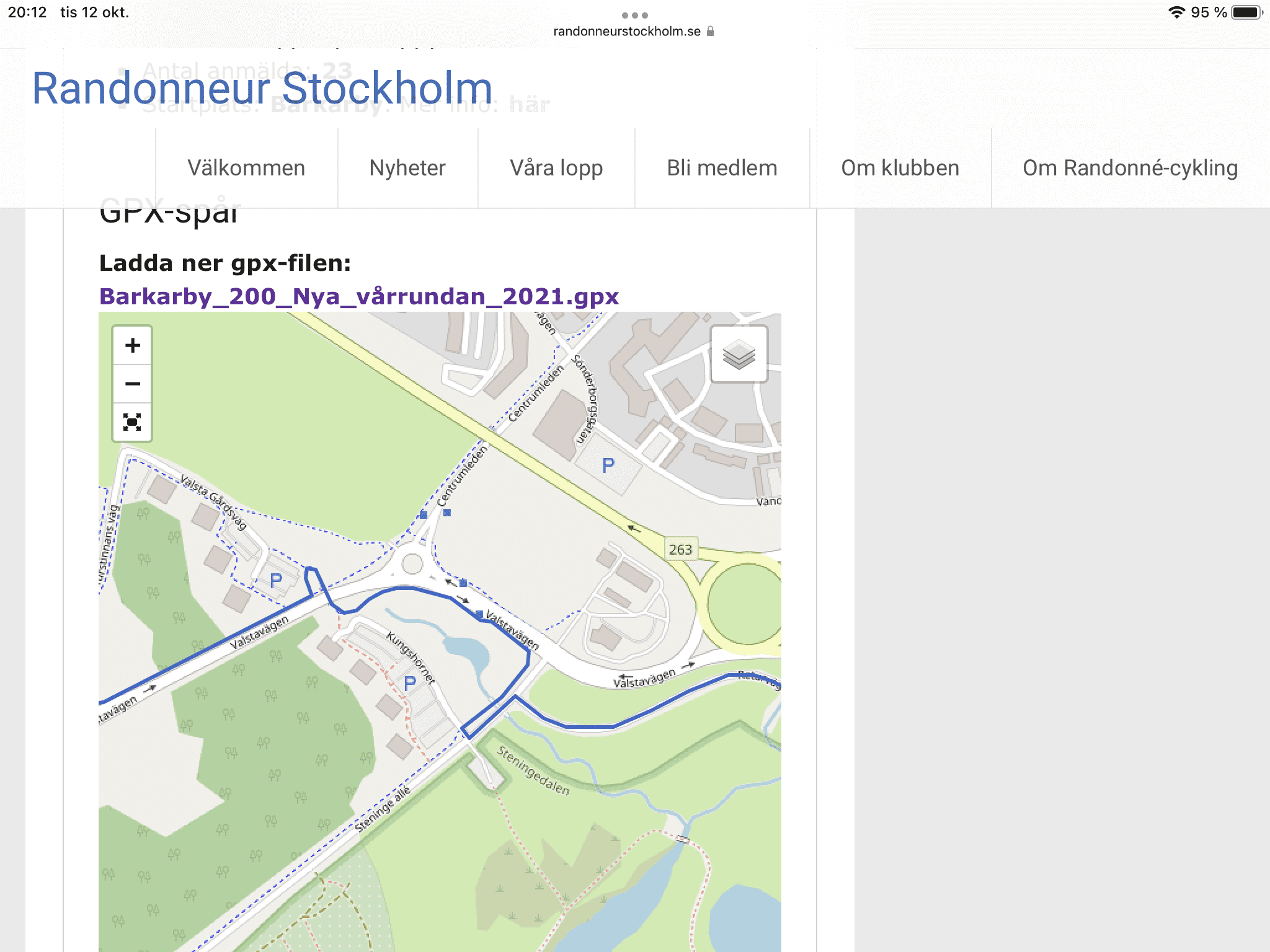Tap the 20:12 clock in status bar
The height and width of the screenshot is (952, 1270).
click(x=27, y=12)
